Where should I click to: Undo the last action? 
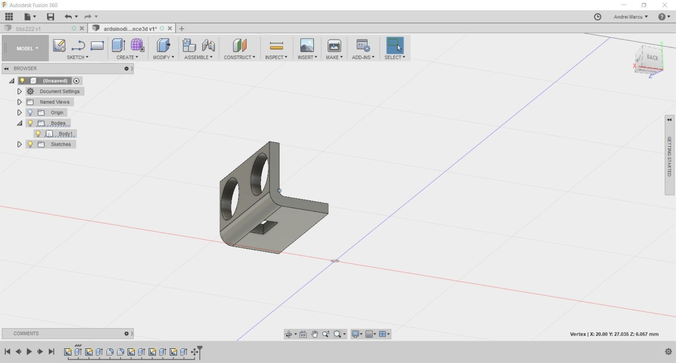(x=69, y=16)
